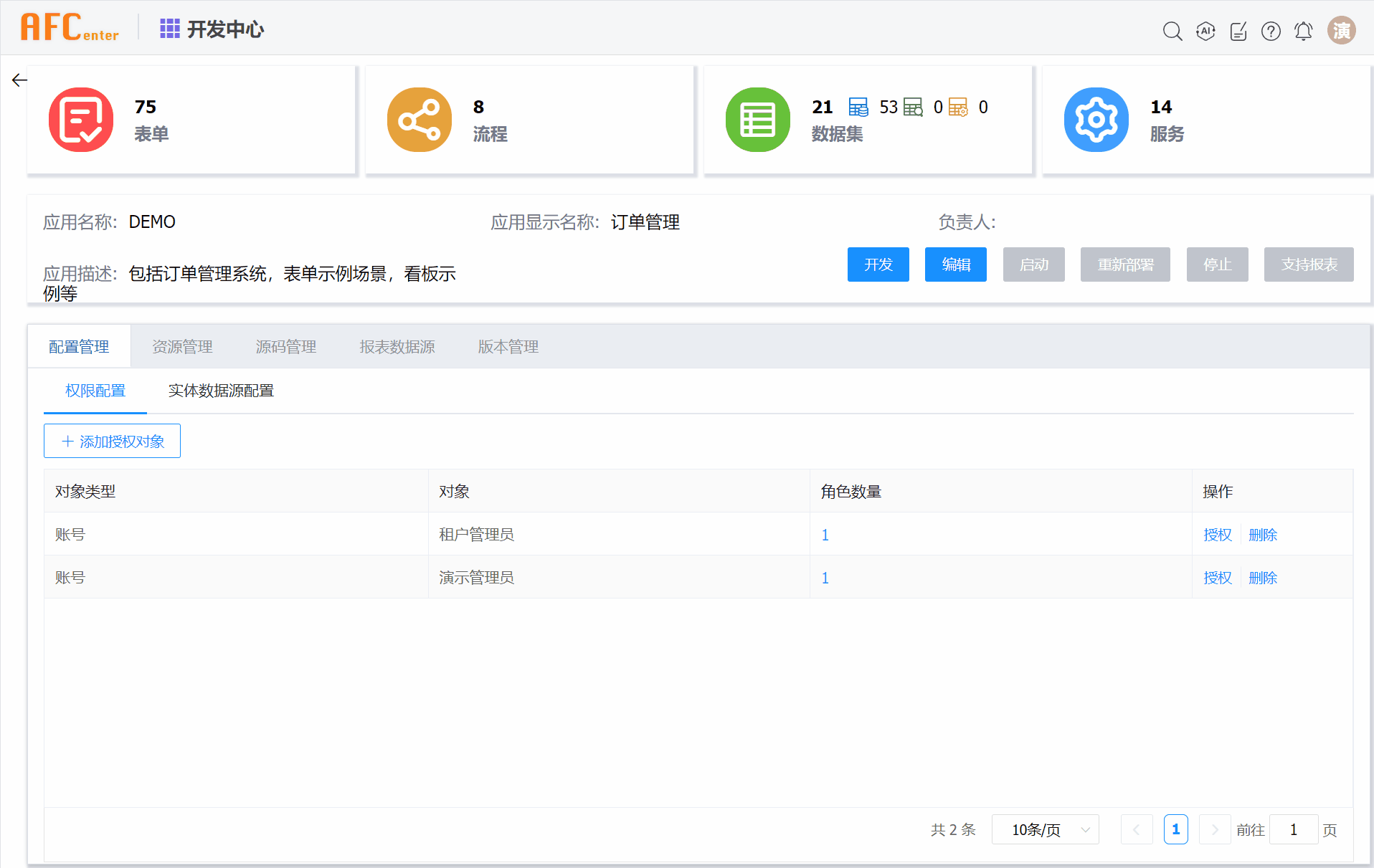This screenshot has width=1374, height=868.
Task: Click the blue 服务 gear icon
Action: pyautogui.click(x=1096, y=120)
